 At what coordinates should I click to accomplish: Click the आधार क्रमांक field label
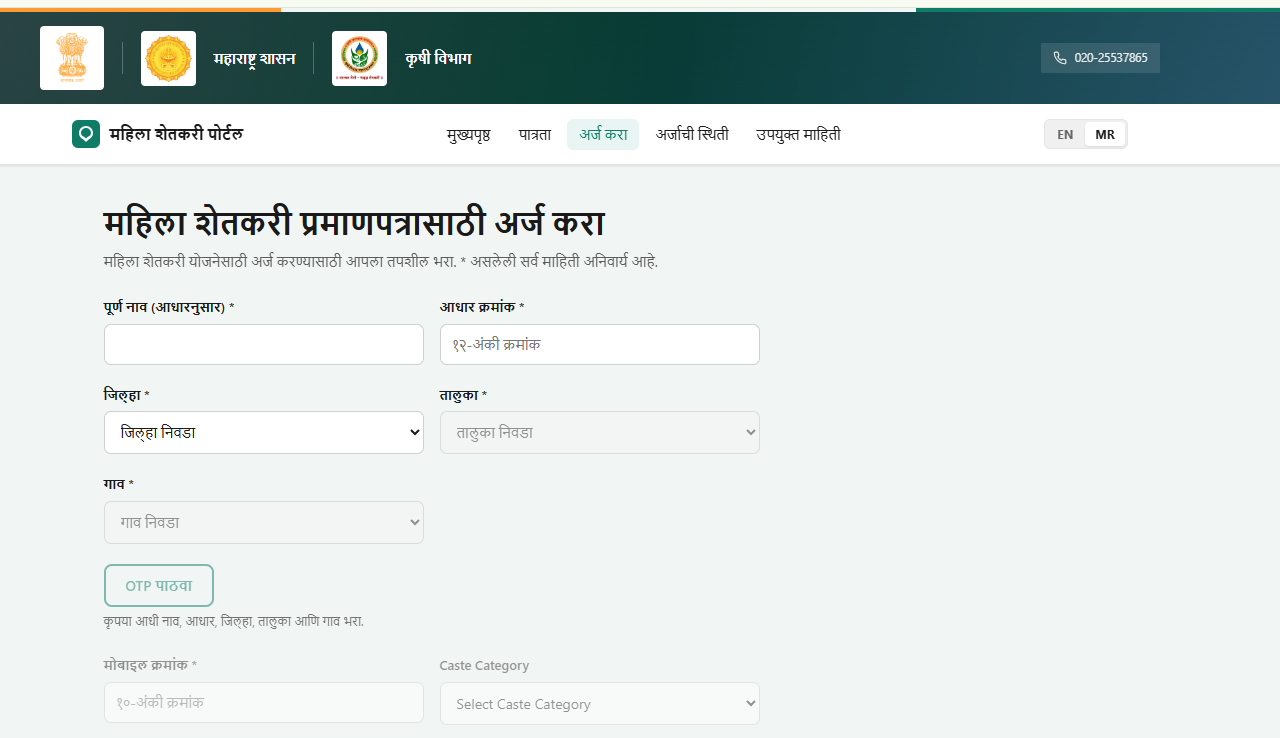(482, 307)
